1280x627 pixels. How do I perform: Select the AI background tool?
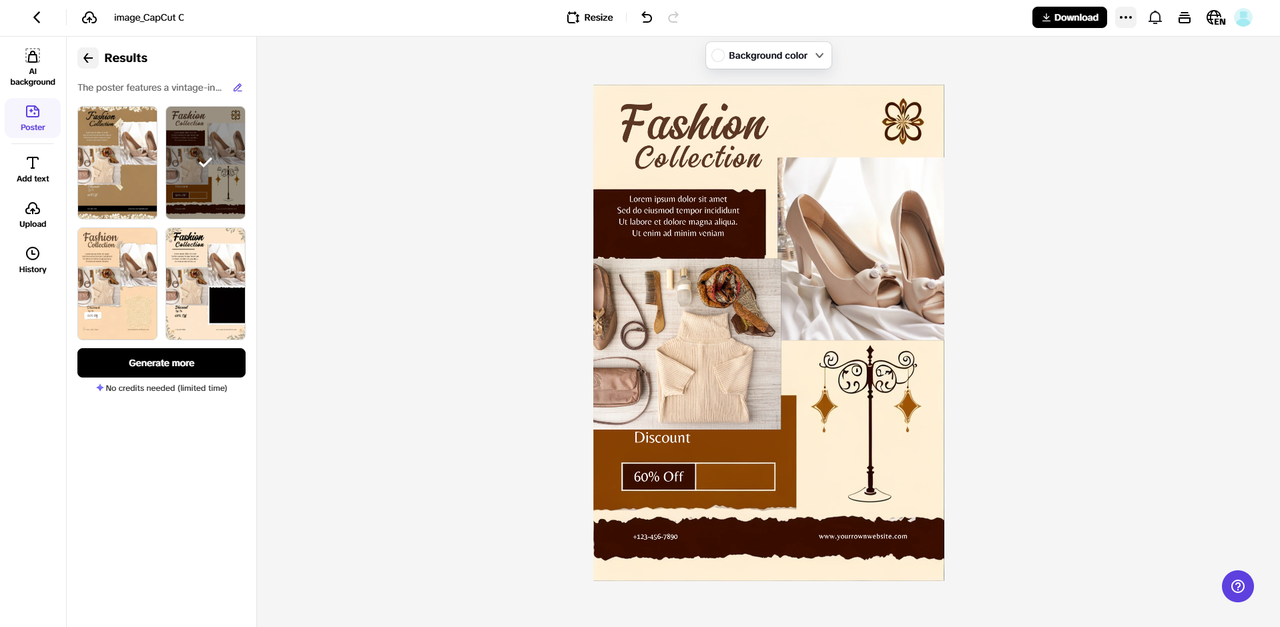(32, 65)
